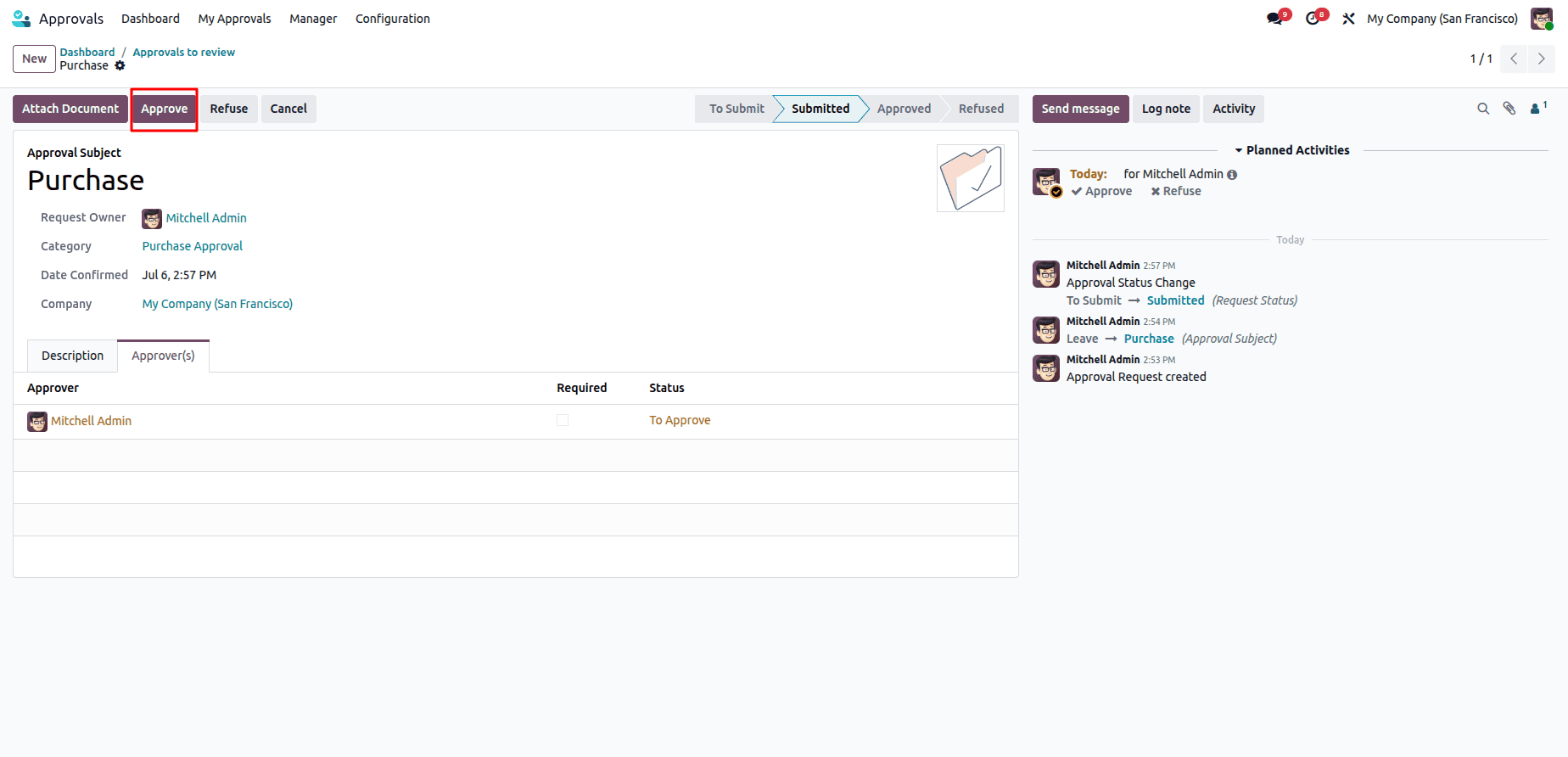Follow the Dashboard breadcrumb link
1568x757 pixels.
pos(87,52)
